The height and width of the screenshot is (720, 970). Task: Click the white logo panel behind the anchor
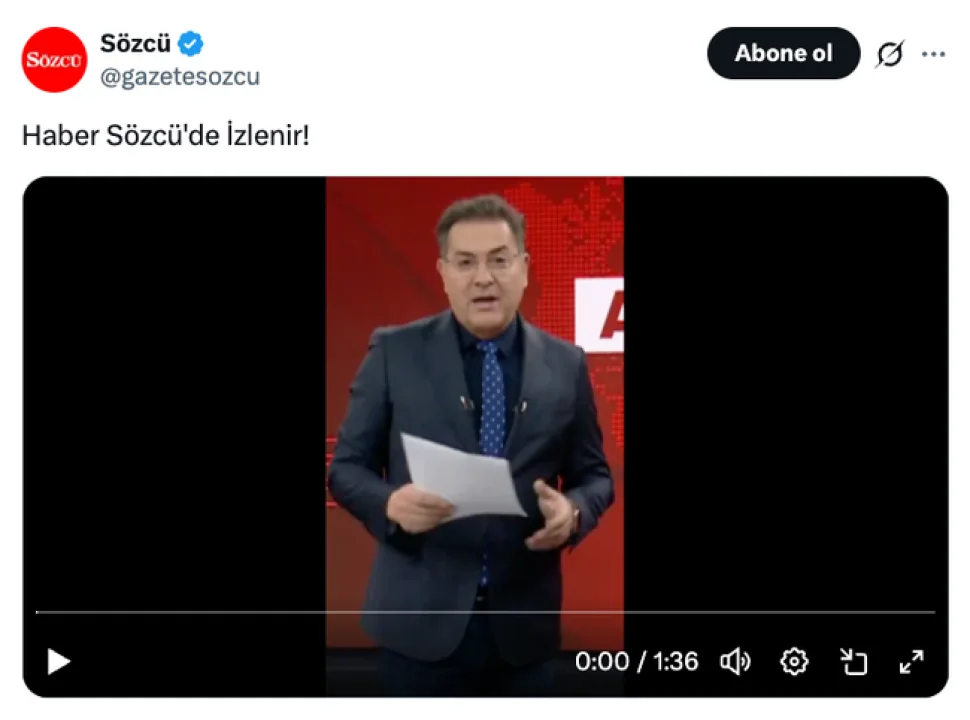click(599, 314)
